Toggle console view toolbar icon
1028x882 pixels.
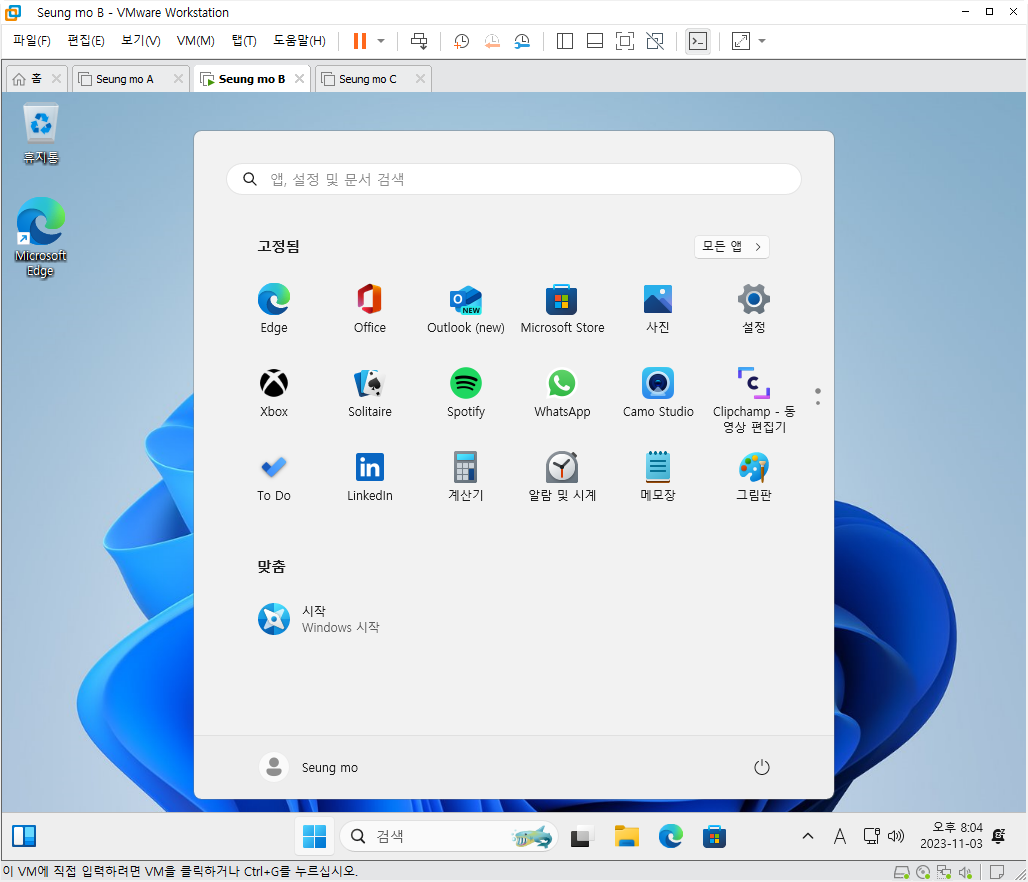[x=698, y=41]
